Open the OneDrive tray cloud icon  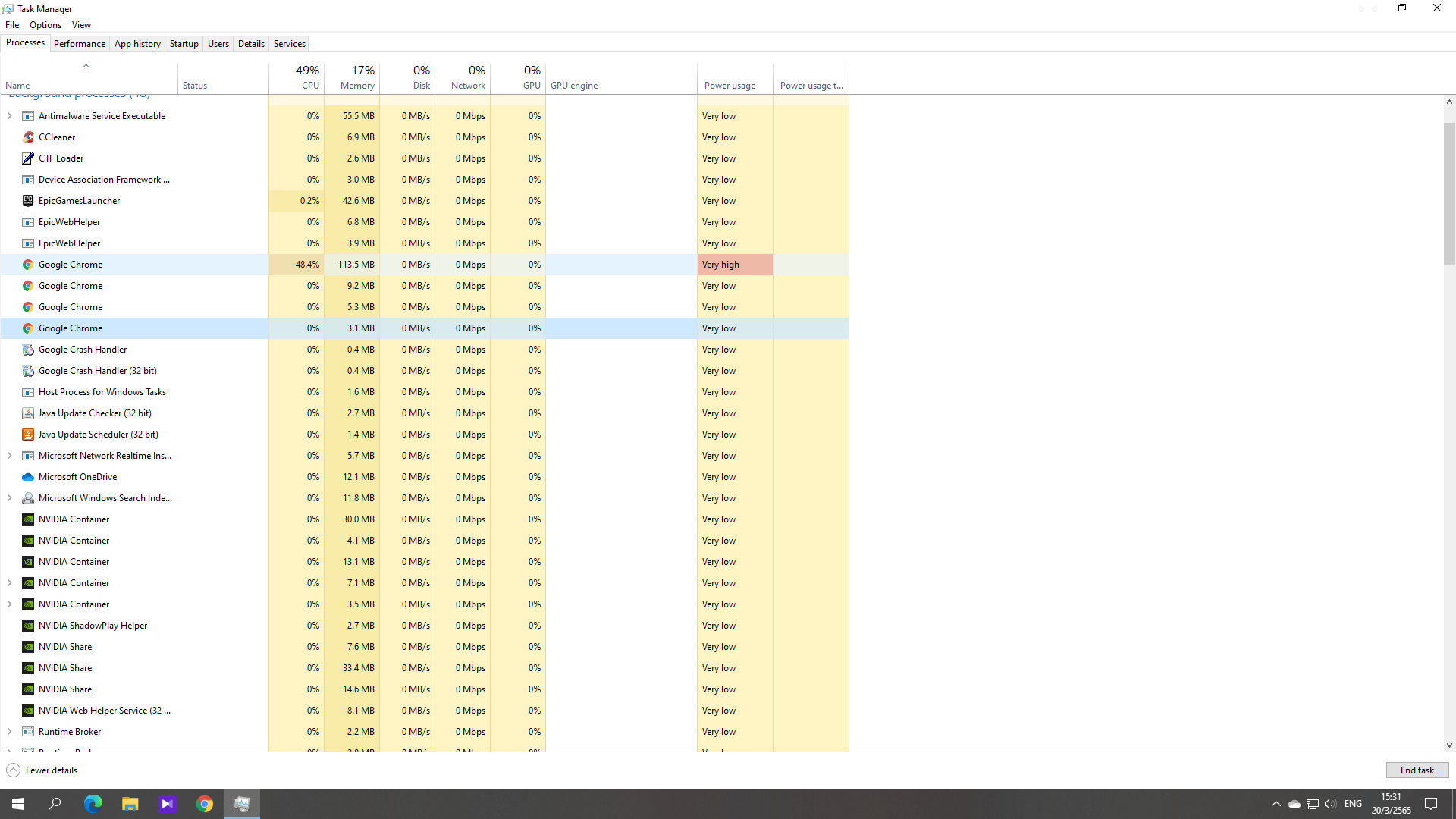[1294, 804]
